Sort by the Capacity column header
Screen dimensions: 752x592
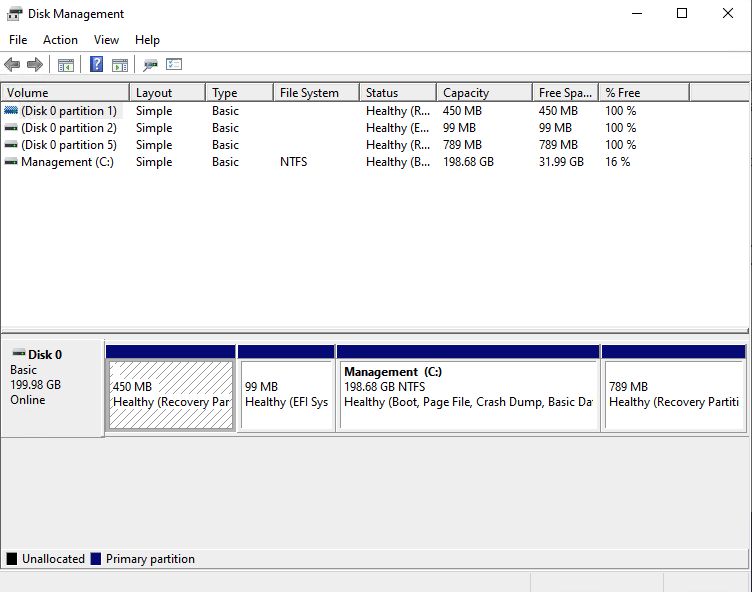(x=484, y=93)
